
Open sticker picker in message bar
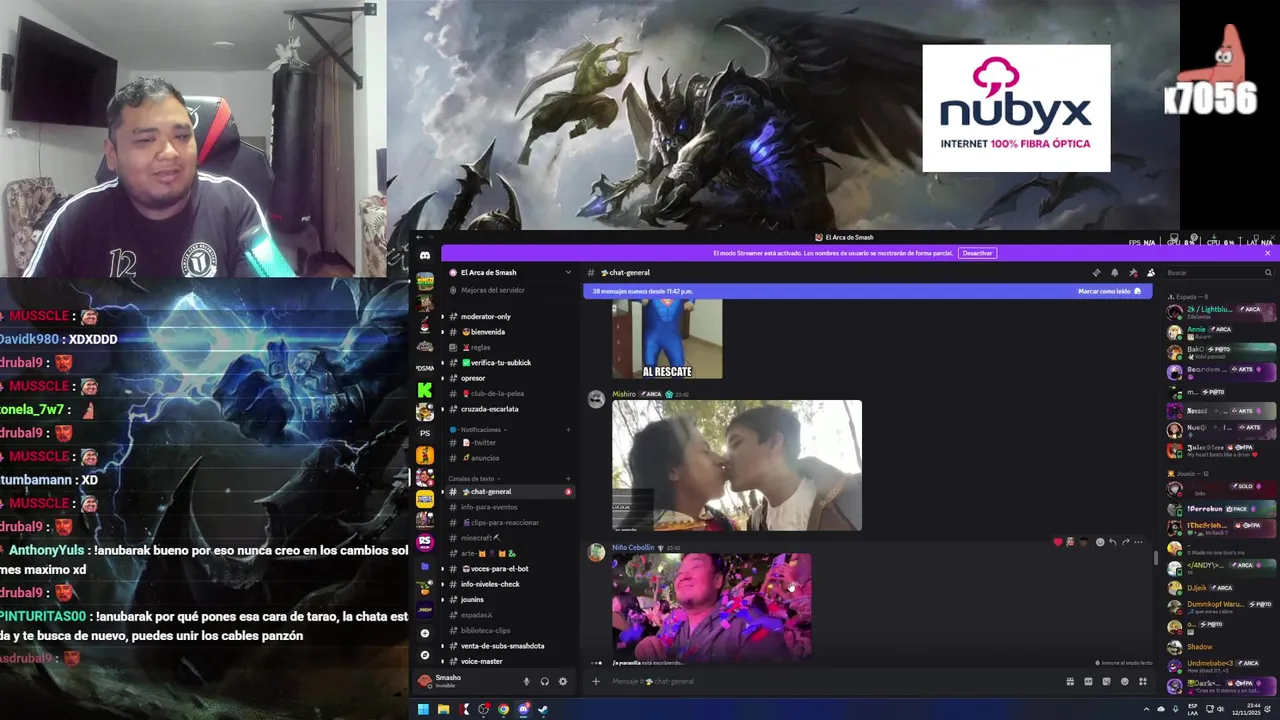click(1106, 681)
